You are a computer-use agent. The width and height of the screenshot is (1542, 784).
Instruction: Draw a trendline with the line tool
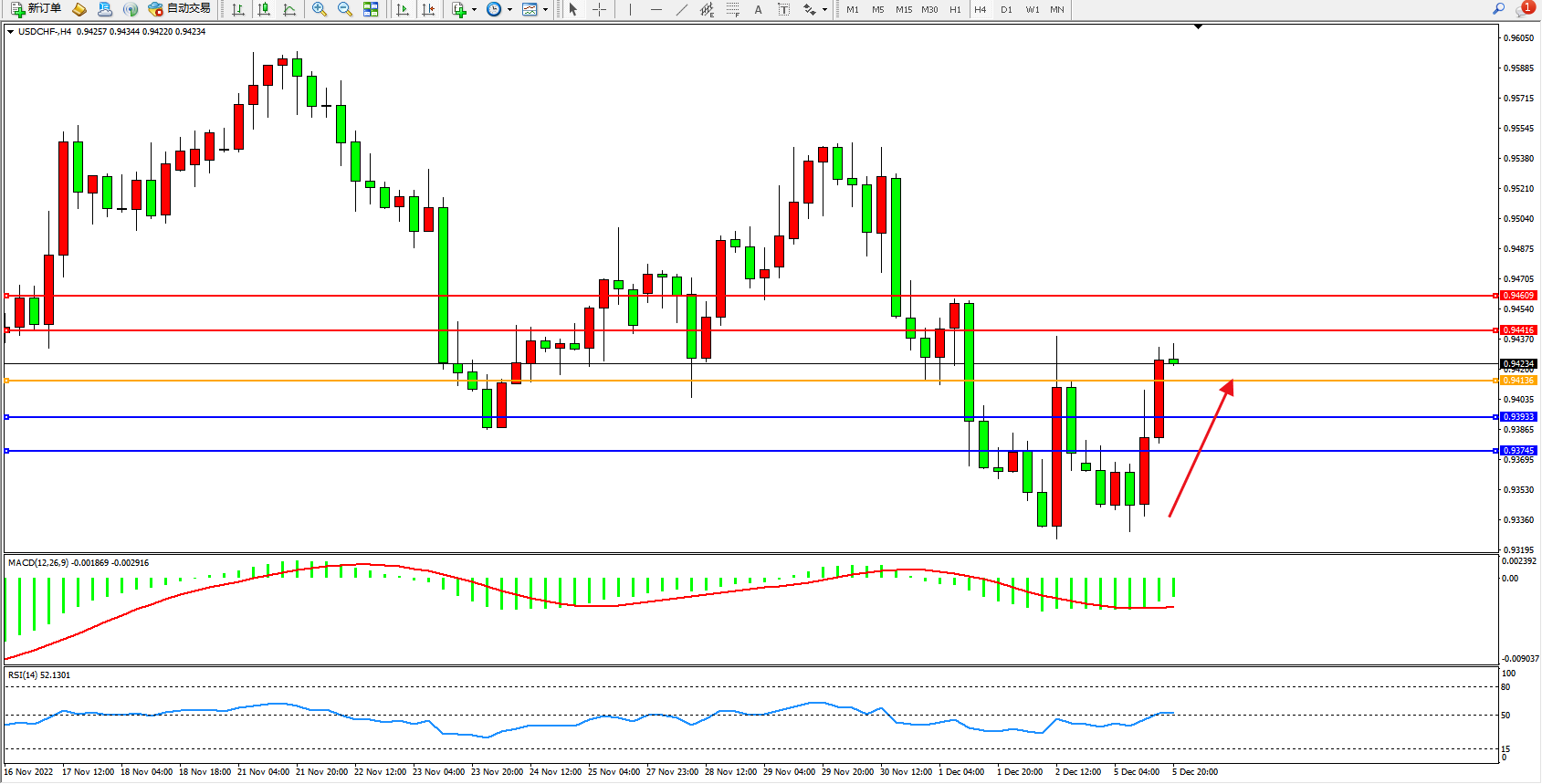[x=681, y=9]
